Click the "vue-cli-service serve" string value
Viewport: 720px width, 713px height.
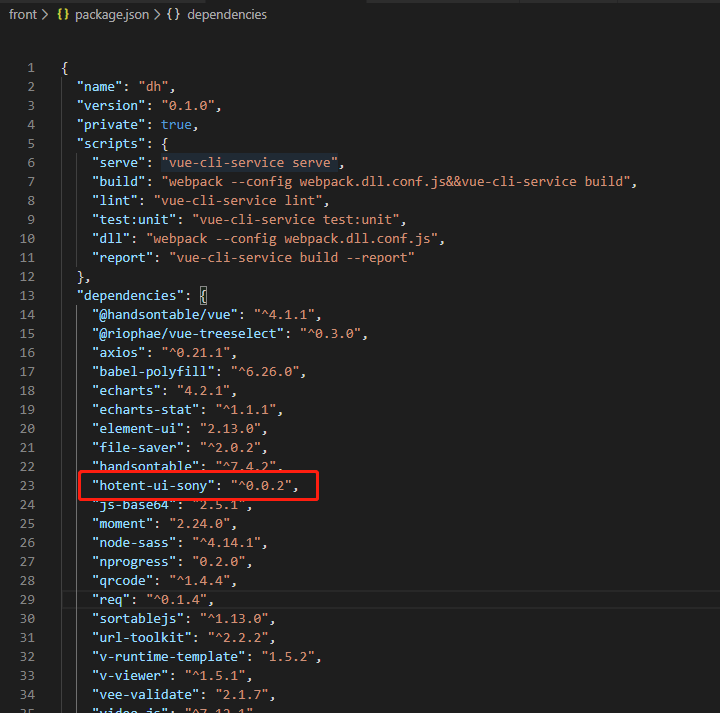252,162
